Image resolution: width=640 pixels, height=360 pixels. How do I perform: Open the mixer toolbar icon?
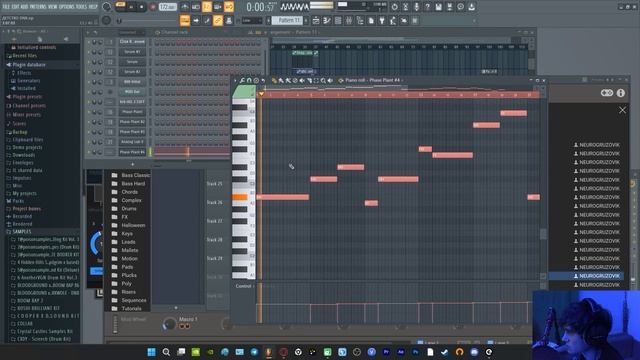(349, 20)
